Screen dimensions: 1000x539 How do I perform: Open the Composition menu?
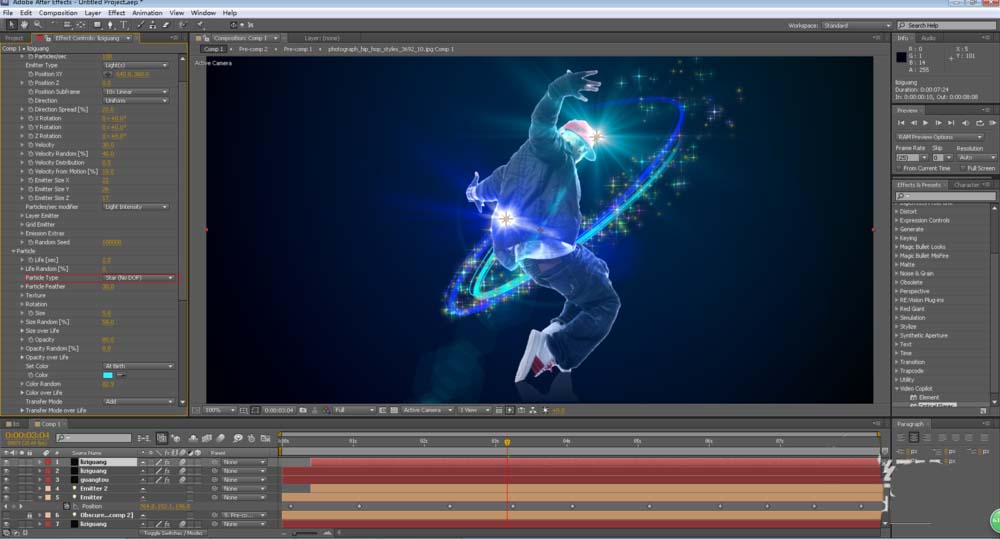[58, 13]
